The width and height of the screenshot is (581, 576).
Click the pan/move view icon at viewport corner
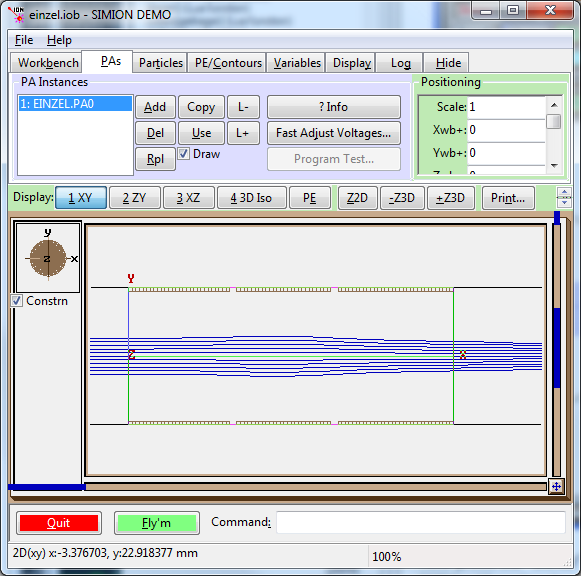(556, 487)
